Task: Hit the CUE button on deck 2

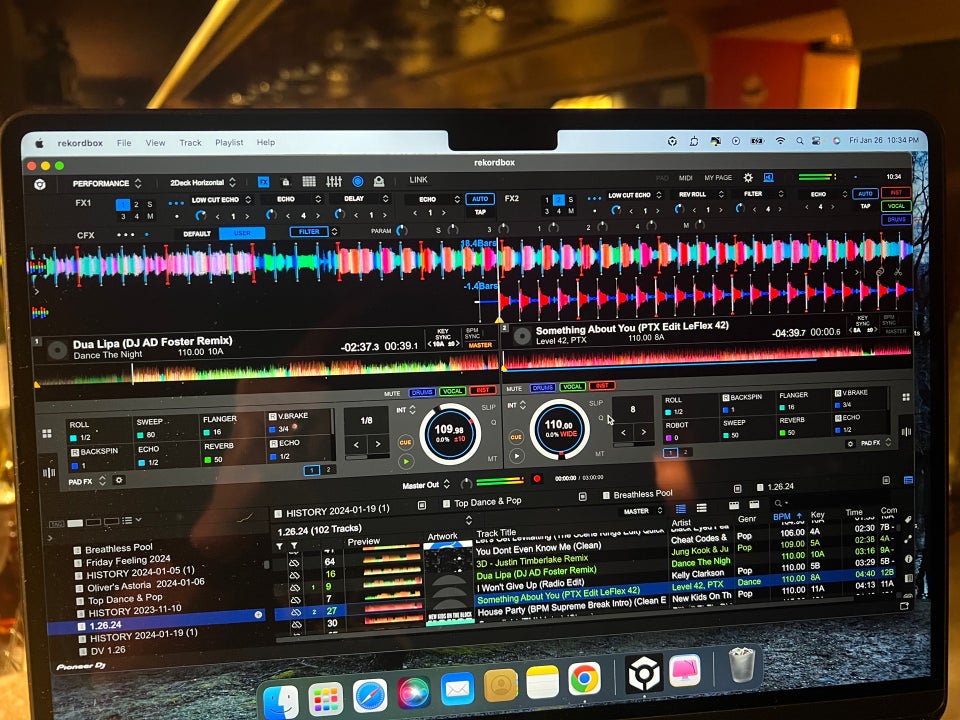Action: (516, 437)
